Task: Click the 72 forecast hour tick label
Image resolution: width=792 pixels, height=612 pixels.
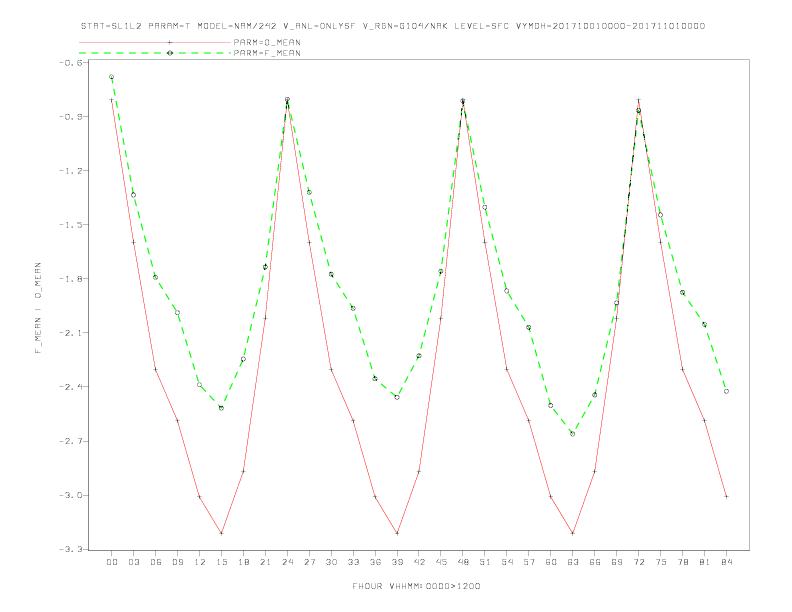Action: coord(638,562)
